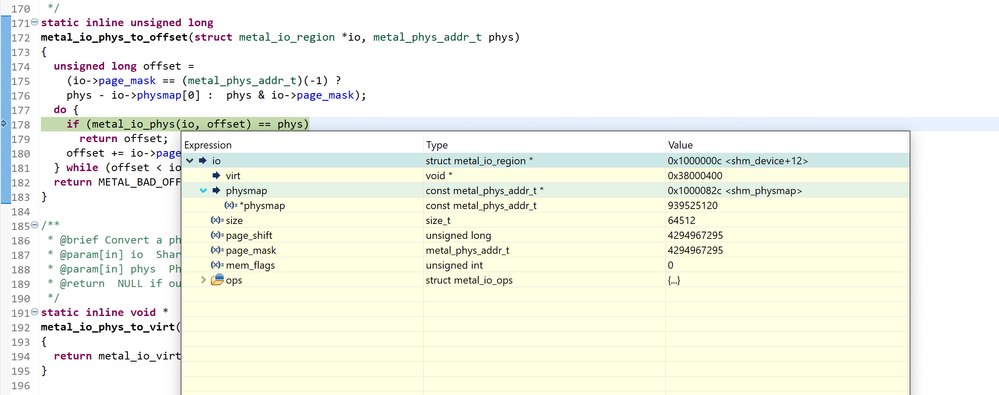This screenshot has width=999, height=395.
Task: Click the type unsigned int
Action: 454,265
